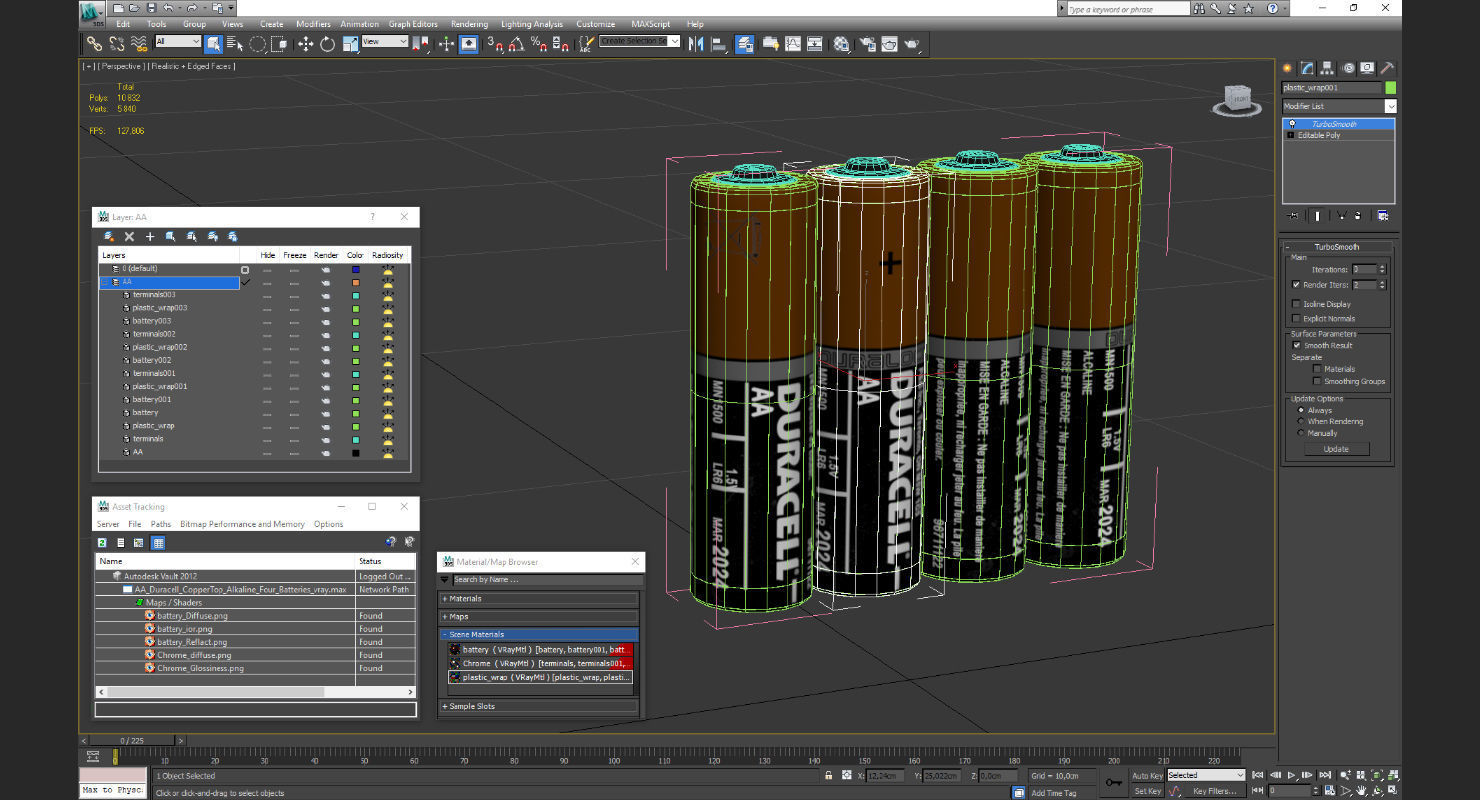Click the Render Production teapot icon
The width and height of the screenshot is (1480, 800).
point(911,44)
